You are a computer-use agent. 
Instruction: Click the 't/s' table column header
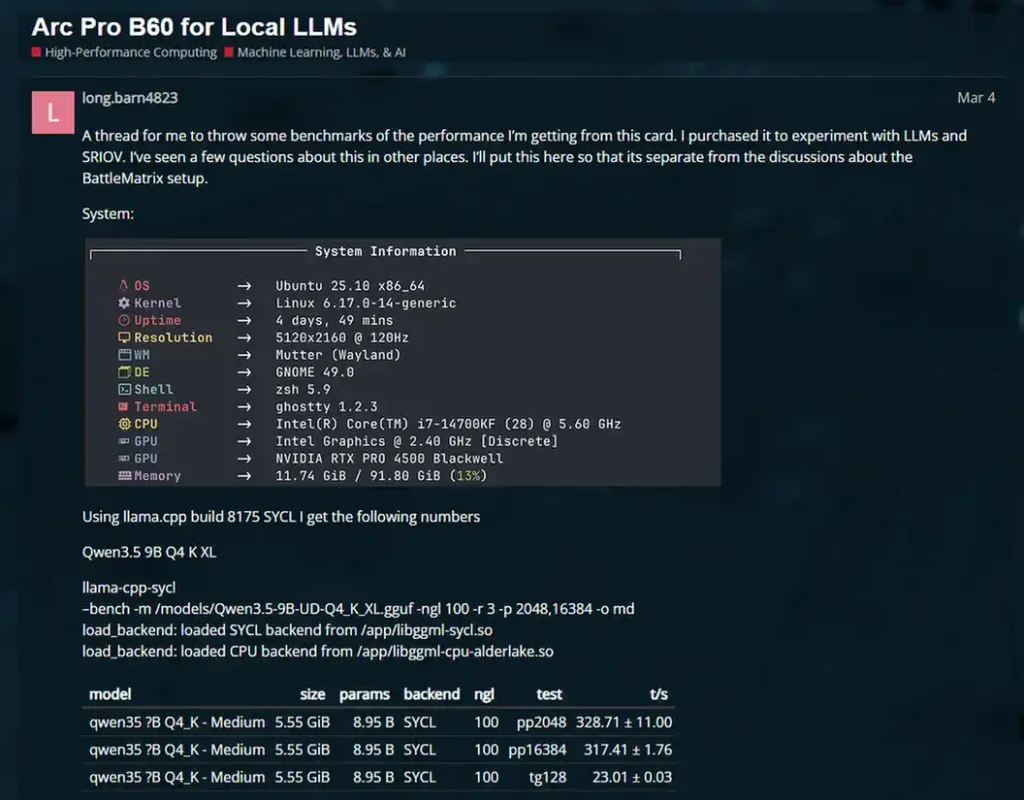click(659, 694)
